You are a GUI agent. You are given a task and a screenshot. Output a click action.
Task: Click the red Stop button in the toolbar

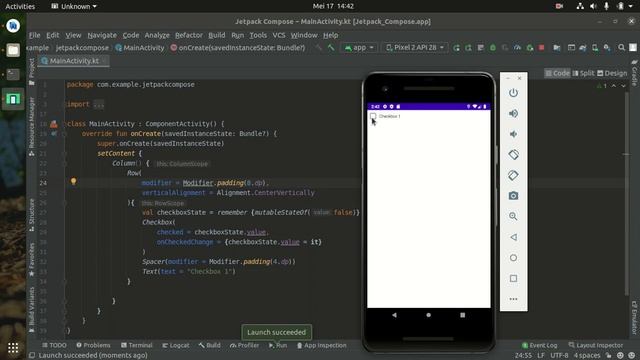542,48
